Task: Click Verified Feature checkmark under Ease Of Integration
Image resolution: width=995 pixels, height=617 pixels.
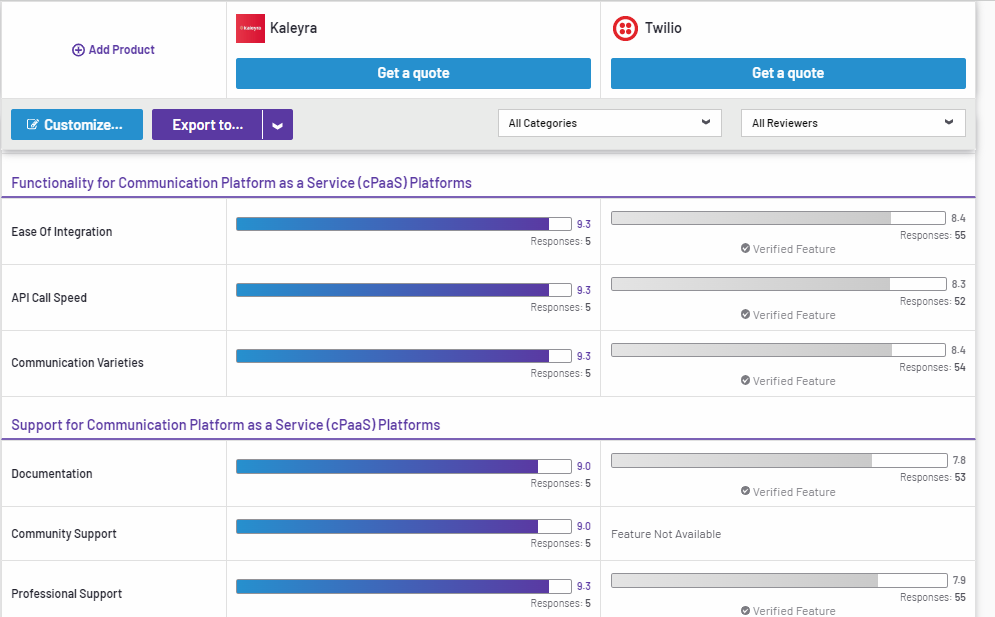Action: (x=745, y=248)
